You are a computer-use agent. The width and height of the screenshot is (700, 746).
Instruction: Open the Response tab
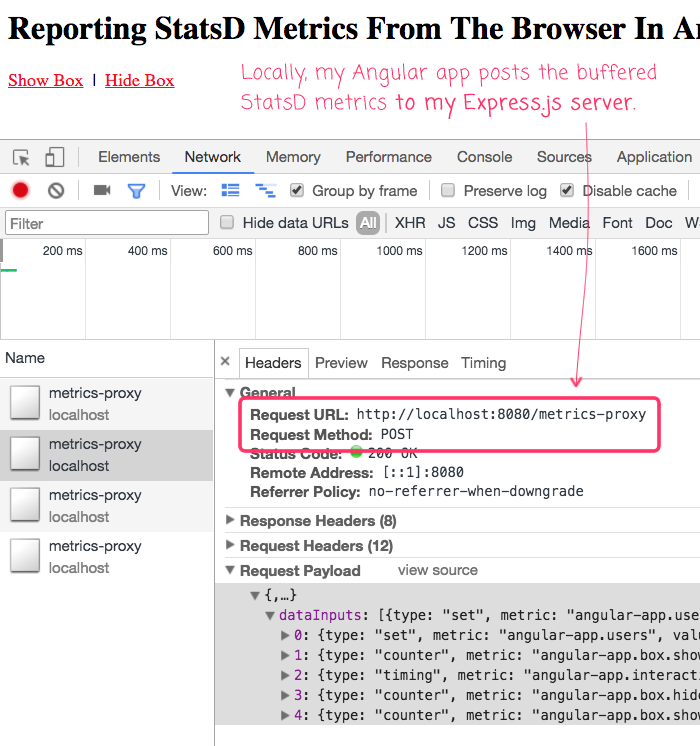pyautogui.click(x=414, y=363)
